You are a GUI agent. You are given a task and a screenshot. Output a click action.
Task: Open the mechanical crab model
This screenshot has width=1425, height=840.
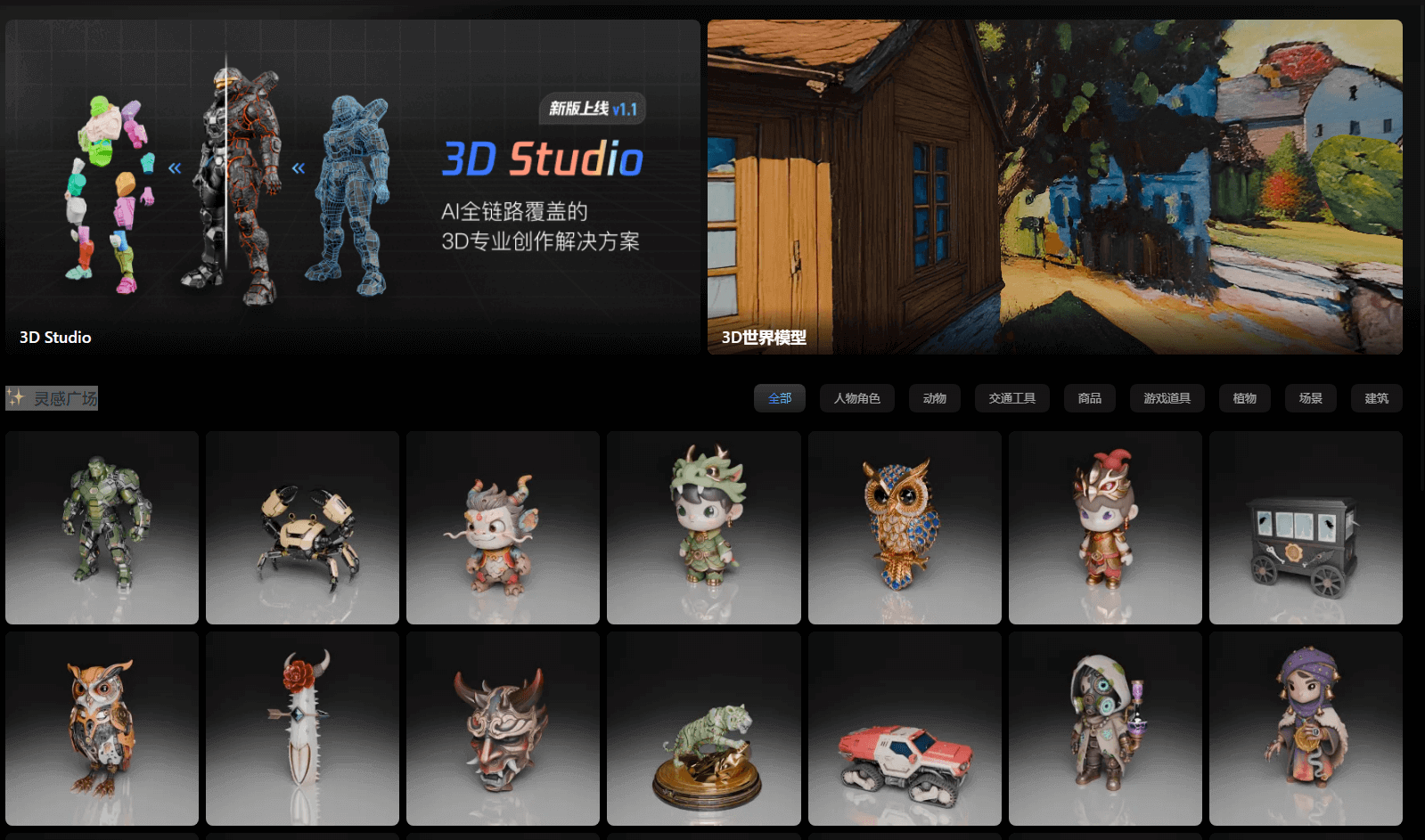[x=302, y=527]
